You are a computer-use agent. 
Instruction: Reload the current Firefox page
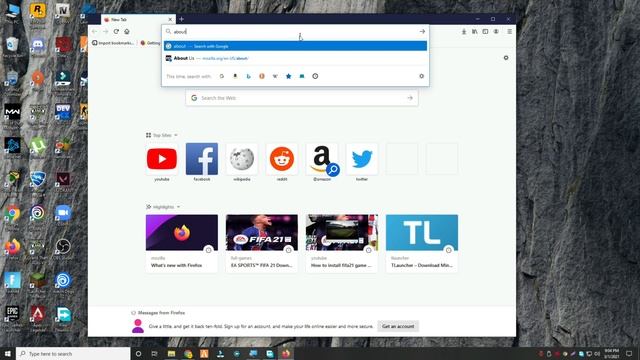116,31
